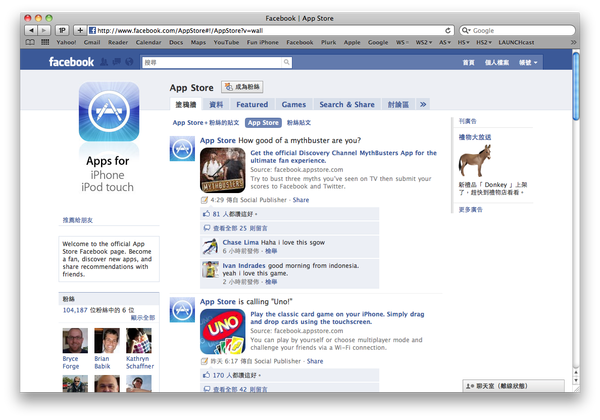
Task: Click the fan icon on become-fan button
Action: 228,87
